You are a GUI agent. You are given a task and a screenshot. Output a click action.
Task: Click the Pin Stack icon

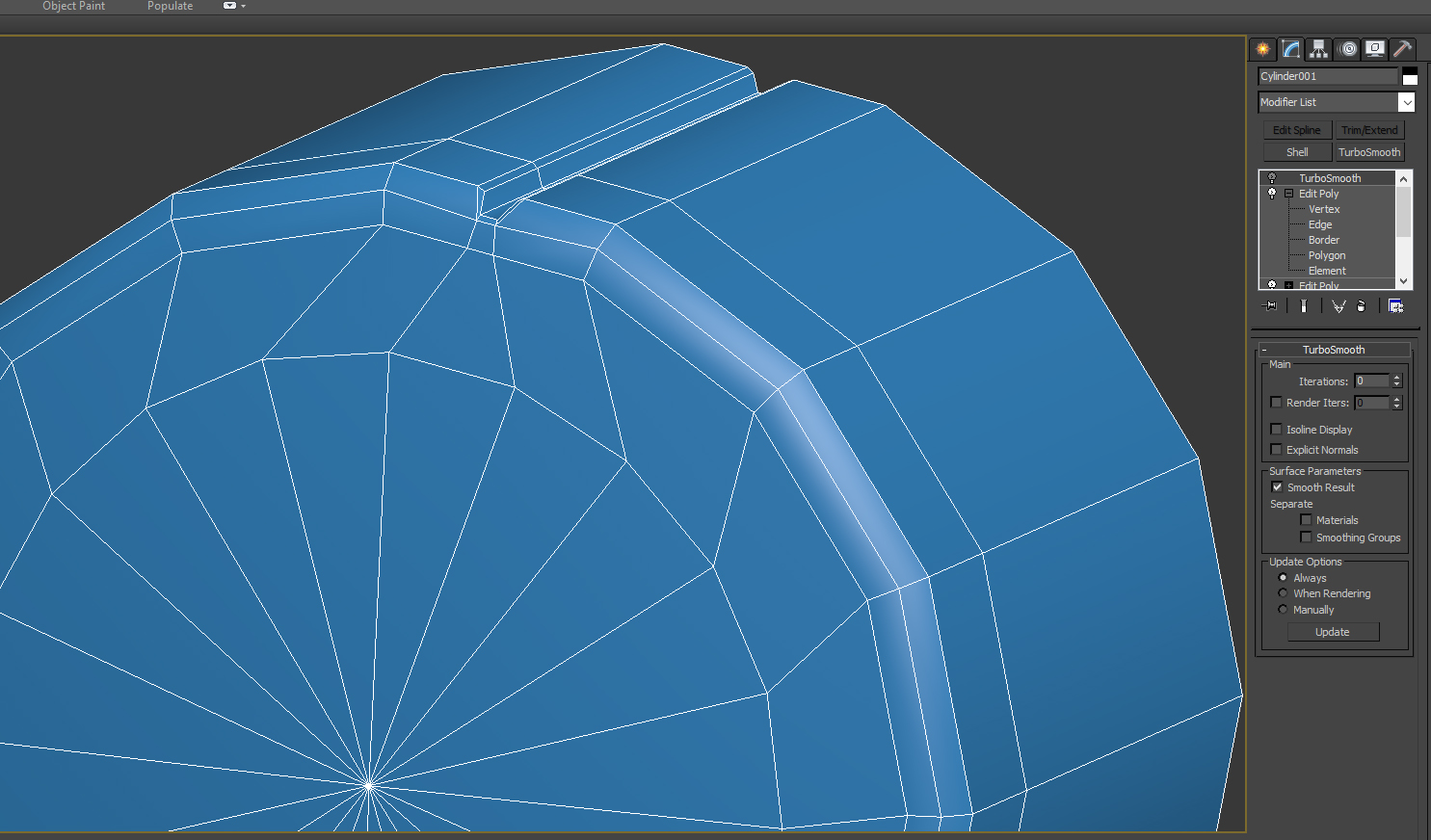click(1271, 305)
